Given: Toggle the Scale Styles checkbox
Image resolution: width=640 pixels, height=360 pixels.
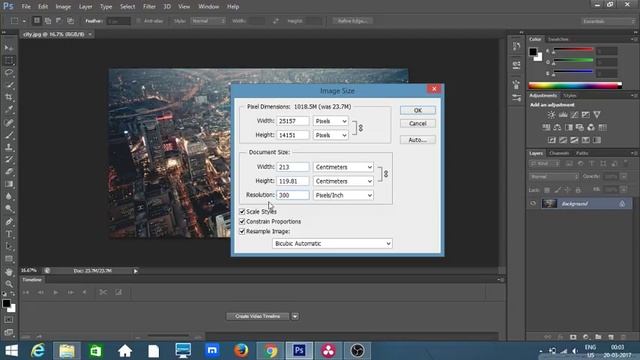Looking at the screenshot, I should click(242, 211).
